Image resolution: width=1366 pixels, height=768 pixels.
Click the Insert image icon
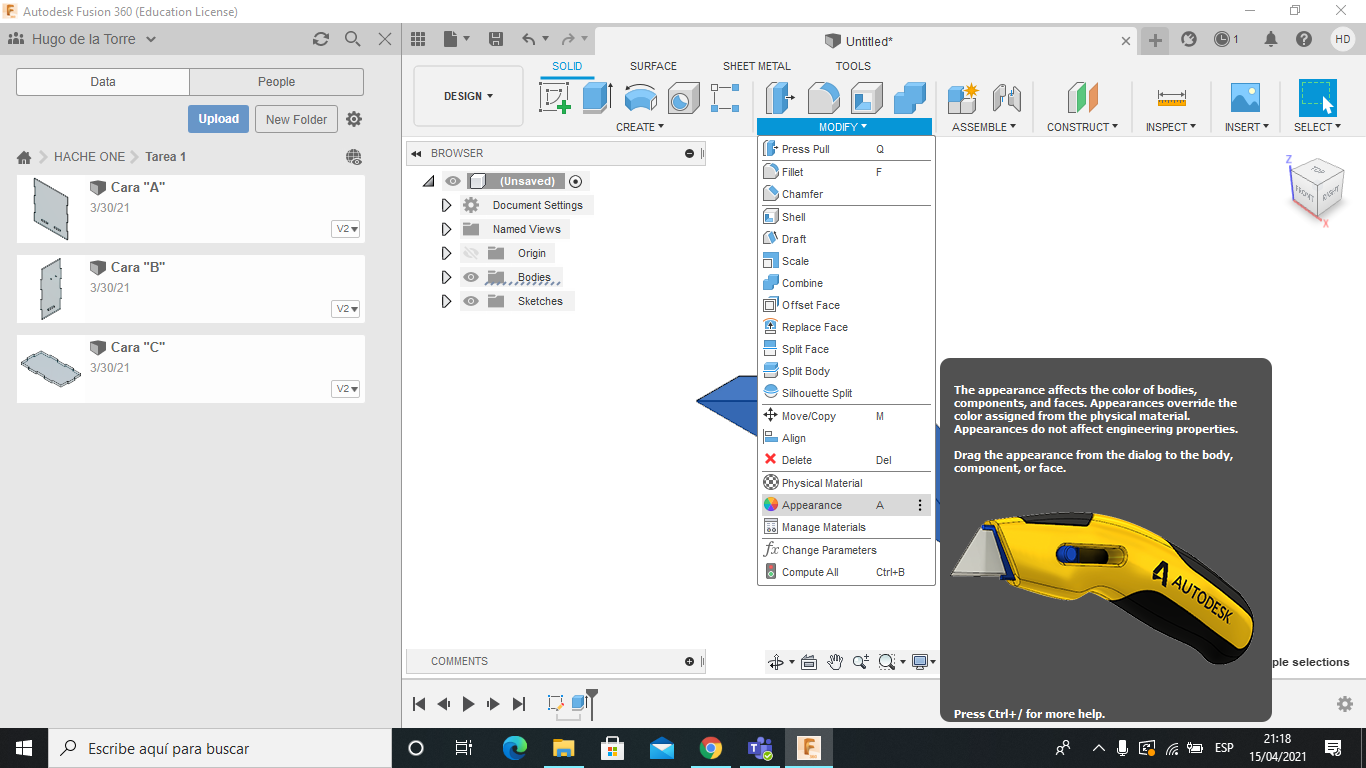(x=1245, y=98)
